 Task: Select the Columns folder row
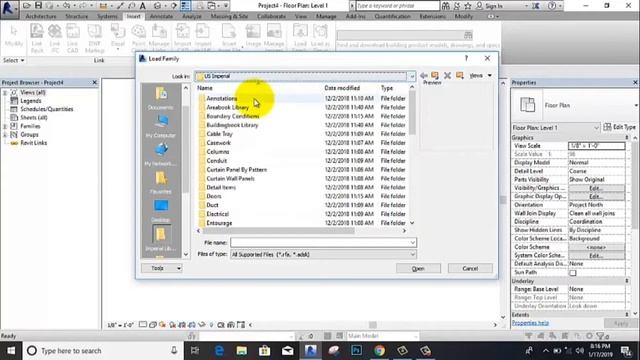[x=302, y=152]
